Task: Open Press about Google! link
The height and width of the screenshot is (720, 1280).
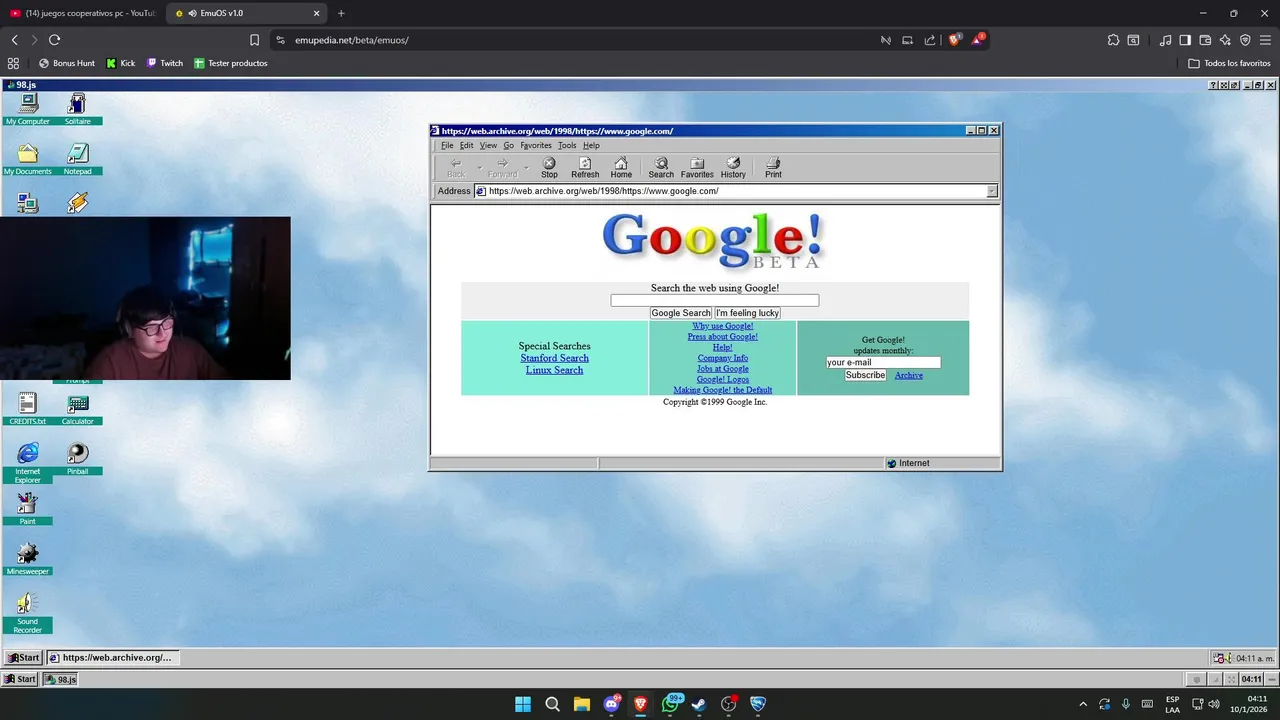Action: [x=722, y=337]
